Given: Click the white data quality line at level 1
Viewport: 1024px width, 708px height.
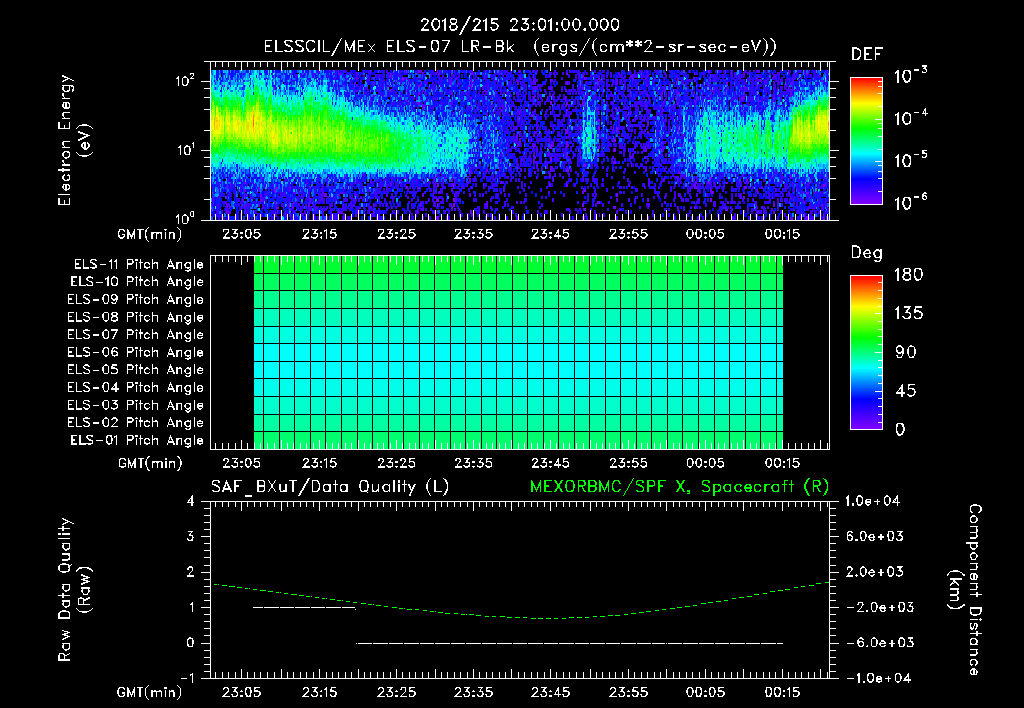Looking at the screenshot, I should click(304, 607).
